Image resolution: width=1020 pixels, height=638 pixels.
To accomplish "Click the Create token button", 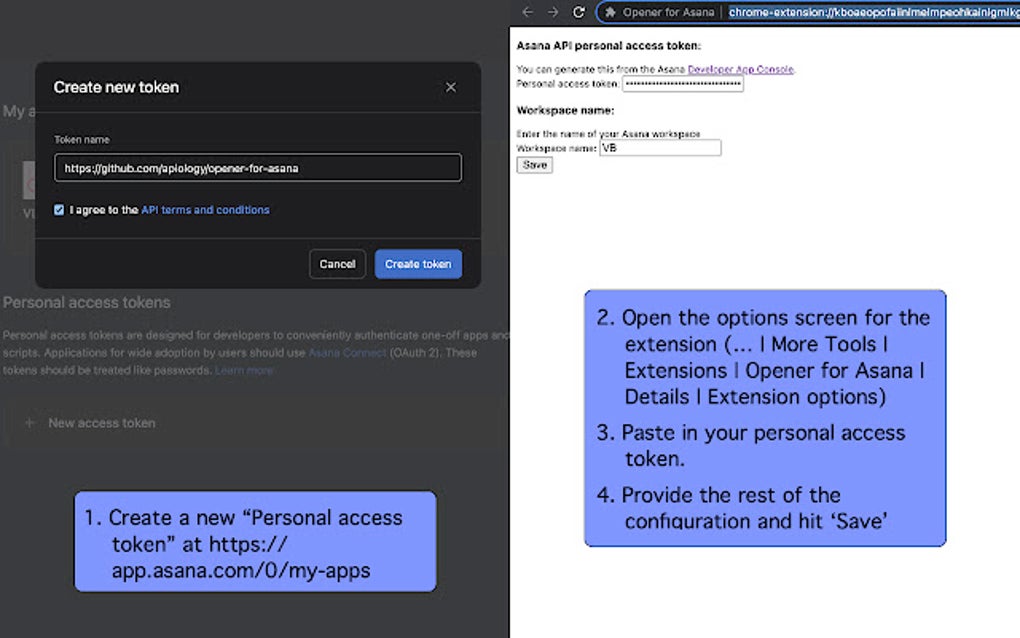I will [x=418, y=264].
